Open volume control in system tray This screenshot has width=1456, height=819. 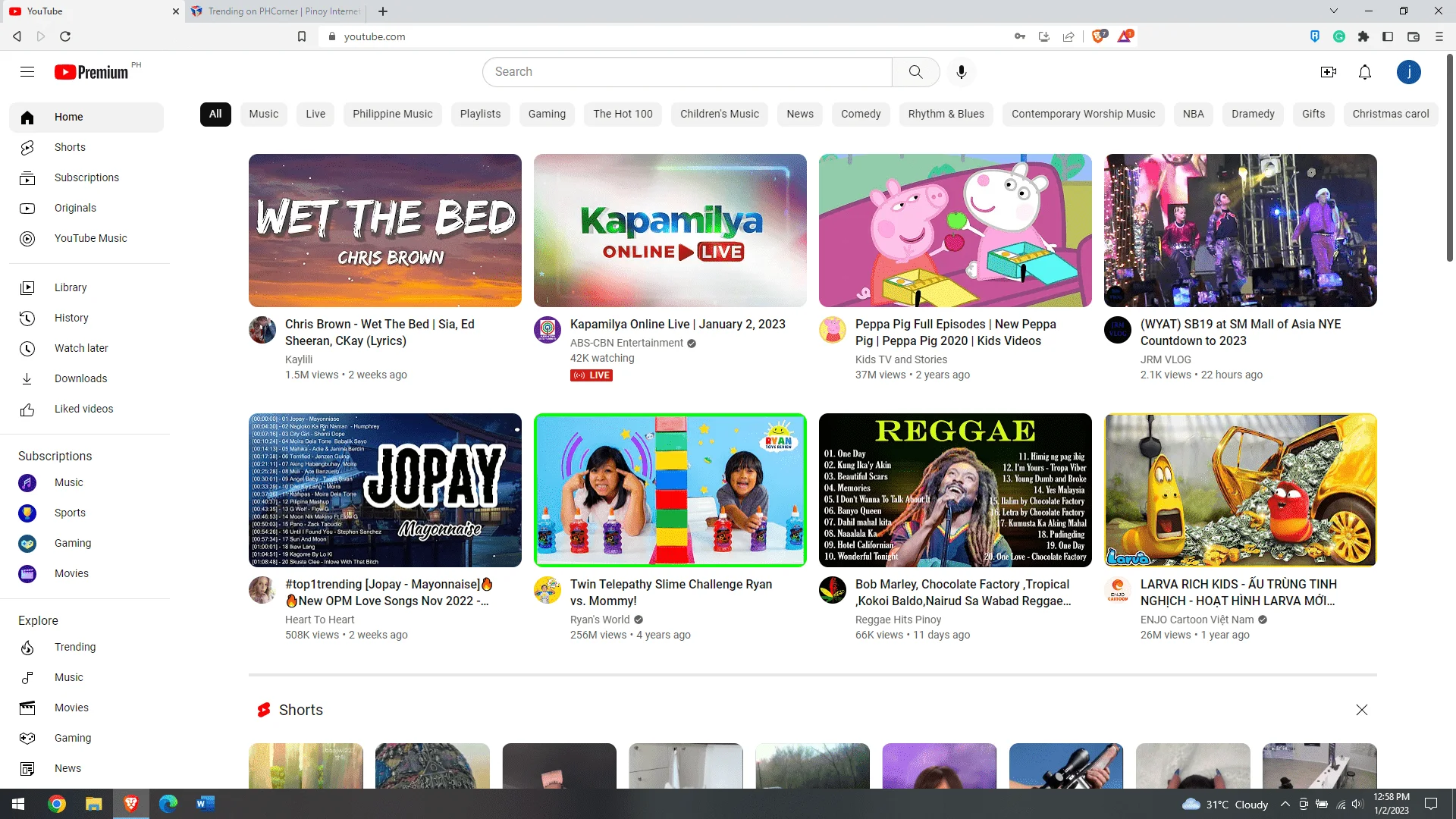click(1358, 805)
